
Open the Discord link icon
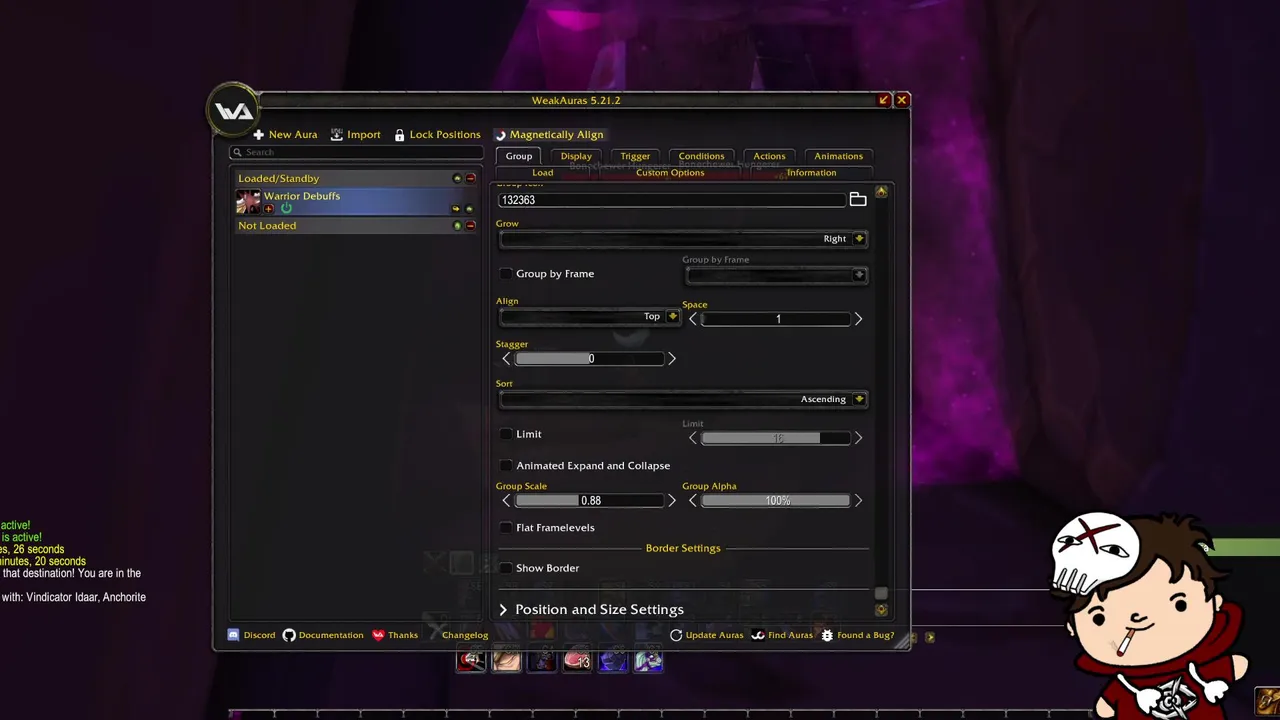[x=233, y=635]
